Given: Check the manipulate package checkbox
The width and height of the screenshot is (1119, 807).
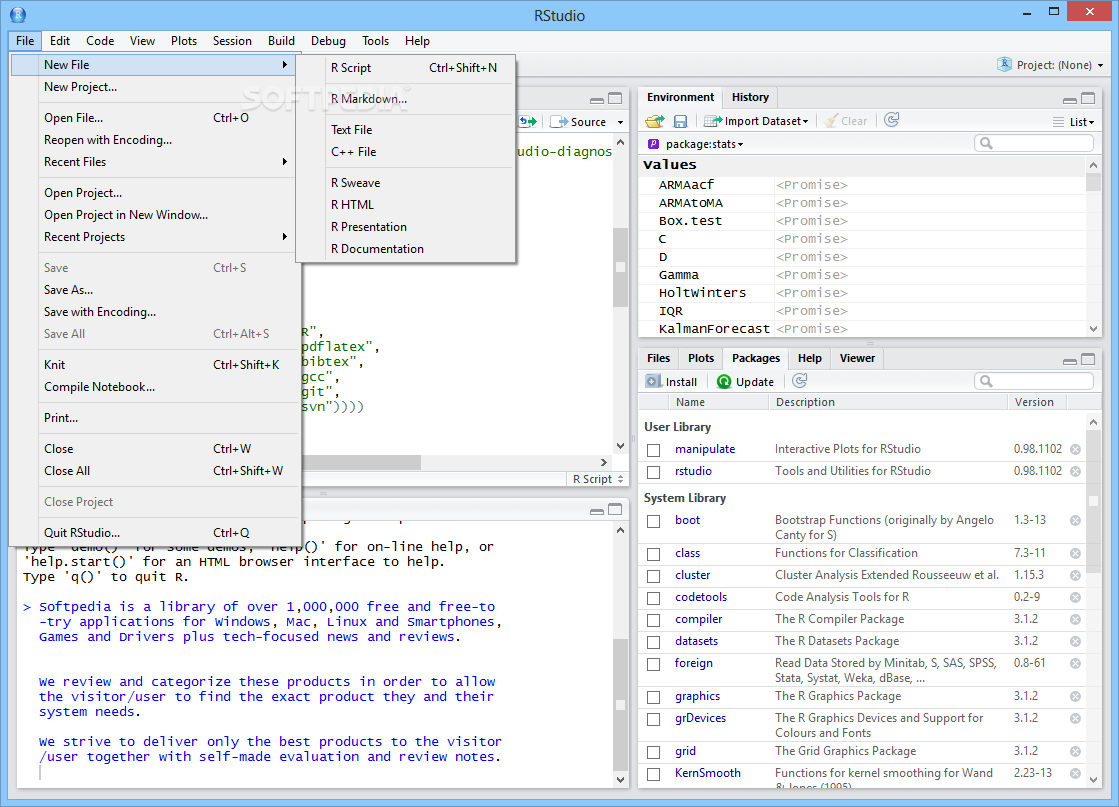Looking at the screenshot, I should point(653,450).
